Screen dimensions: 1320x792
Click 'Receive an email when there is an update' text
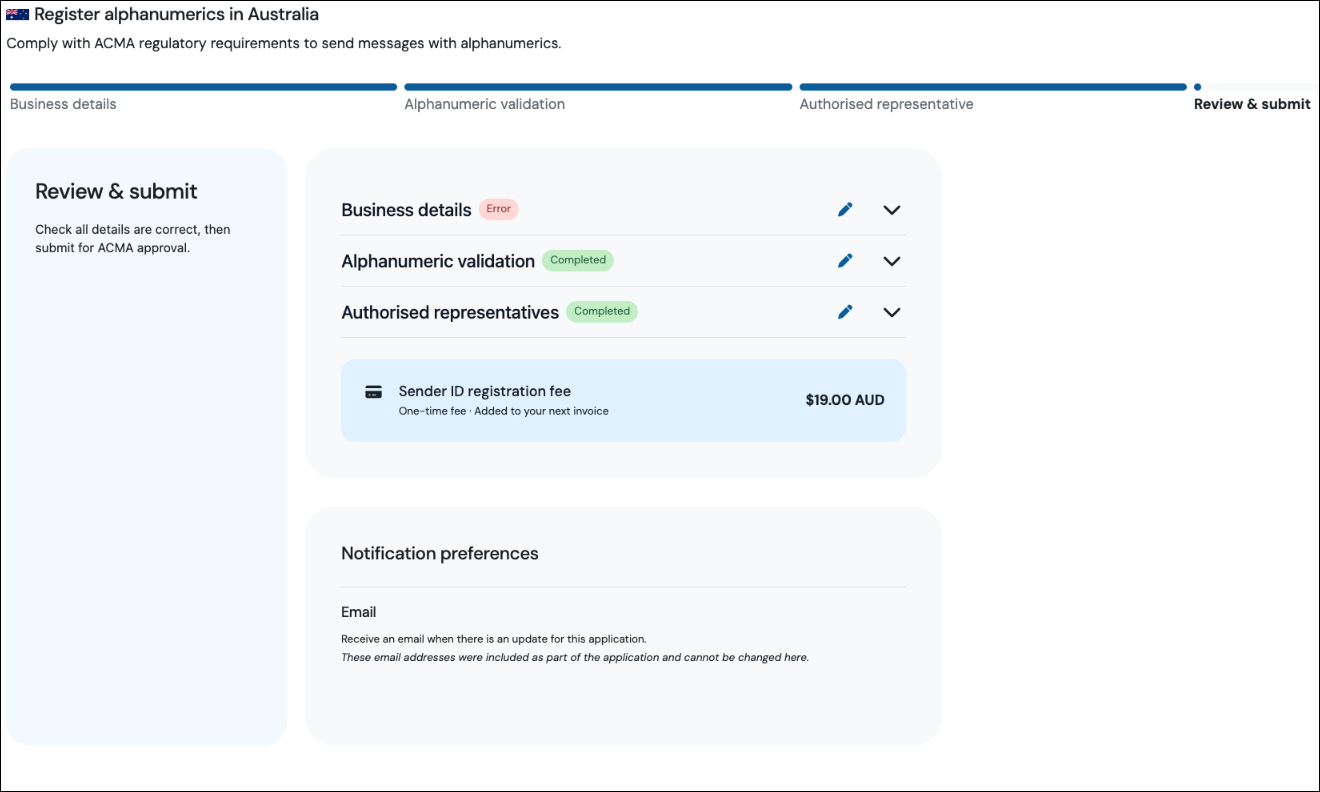(x=494, y=639)
